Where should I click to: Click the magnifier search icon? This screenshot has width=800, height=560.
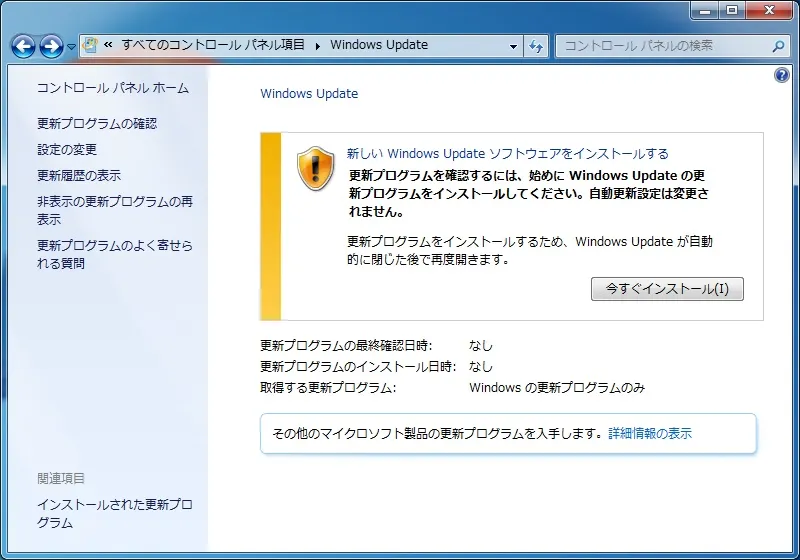pyautogui.click(x=779, y=46)
